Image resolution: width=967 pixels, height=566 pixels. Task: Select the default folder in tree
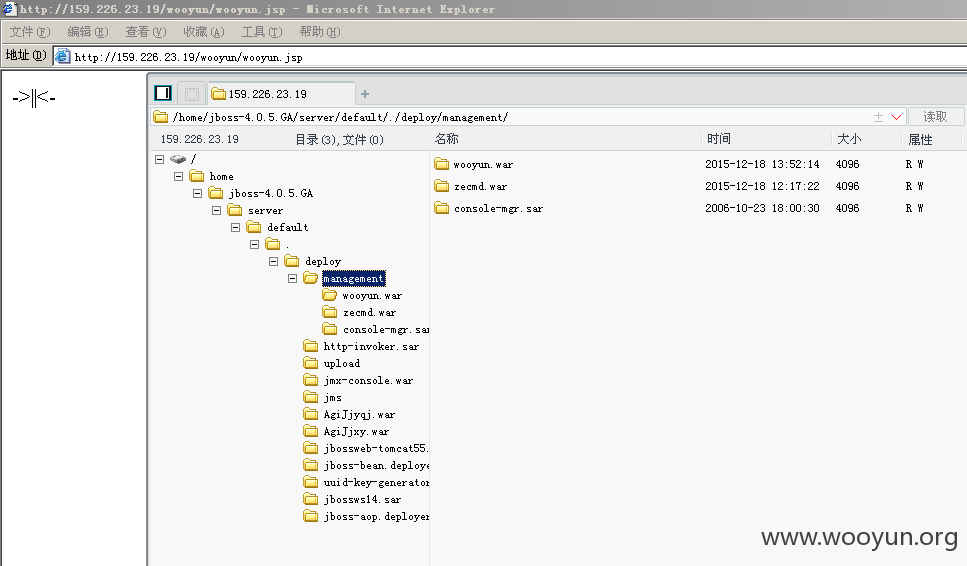coord(287,227)
